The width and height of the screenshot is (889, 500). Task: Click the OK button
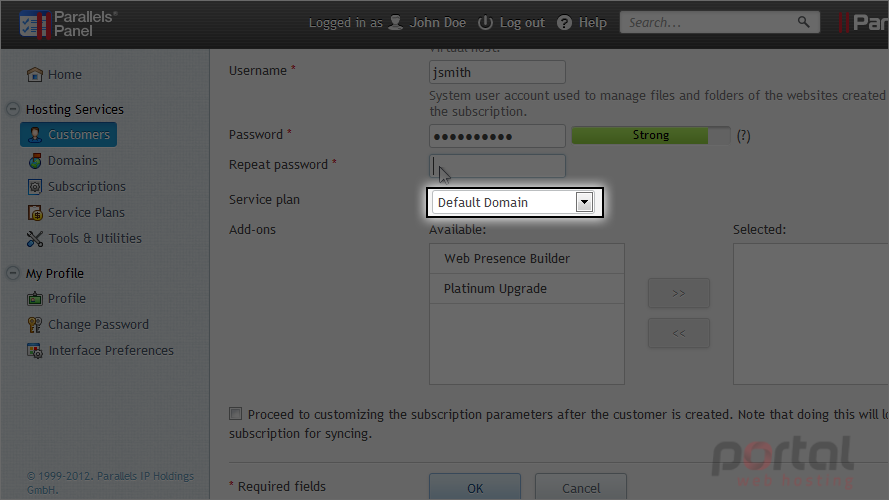475,488
